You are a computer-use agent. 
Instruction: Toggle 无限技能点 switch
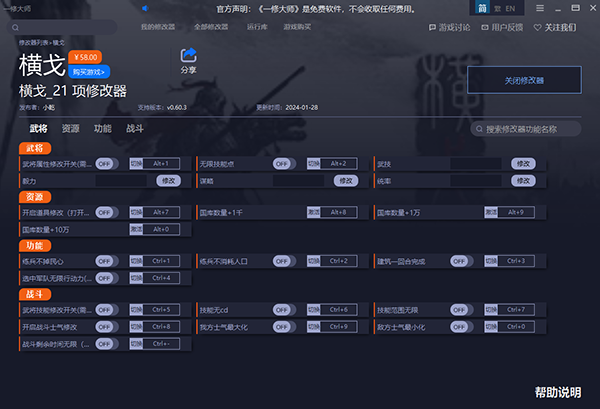[284, 164]
